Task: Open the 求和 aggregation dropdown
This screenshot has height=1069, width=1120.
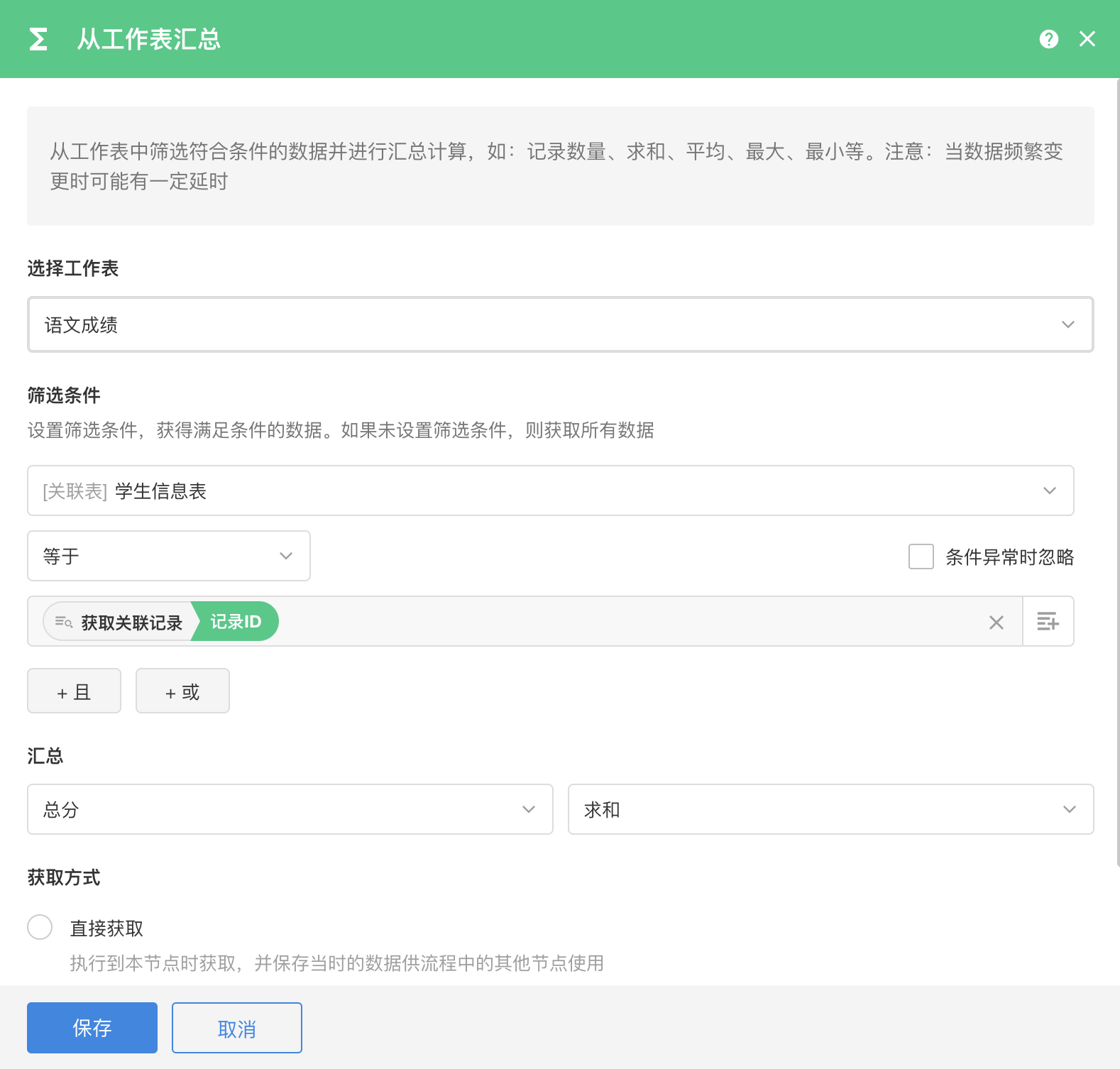Action: pyautogui.click(x=830, y=809)
